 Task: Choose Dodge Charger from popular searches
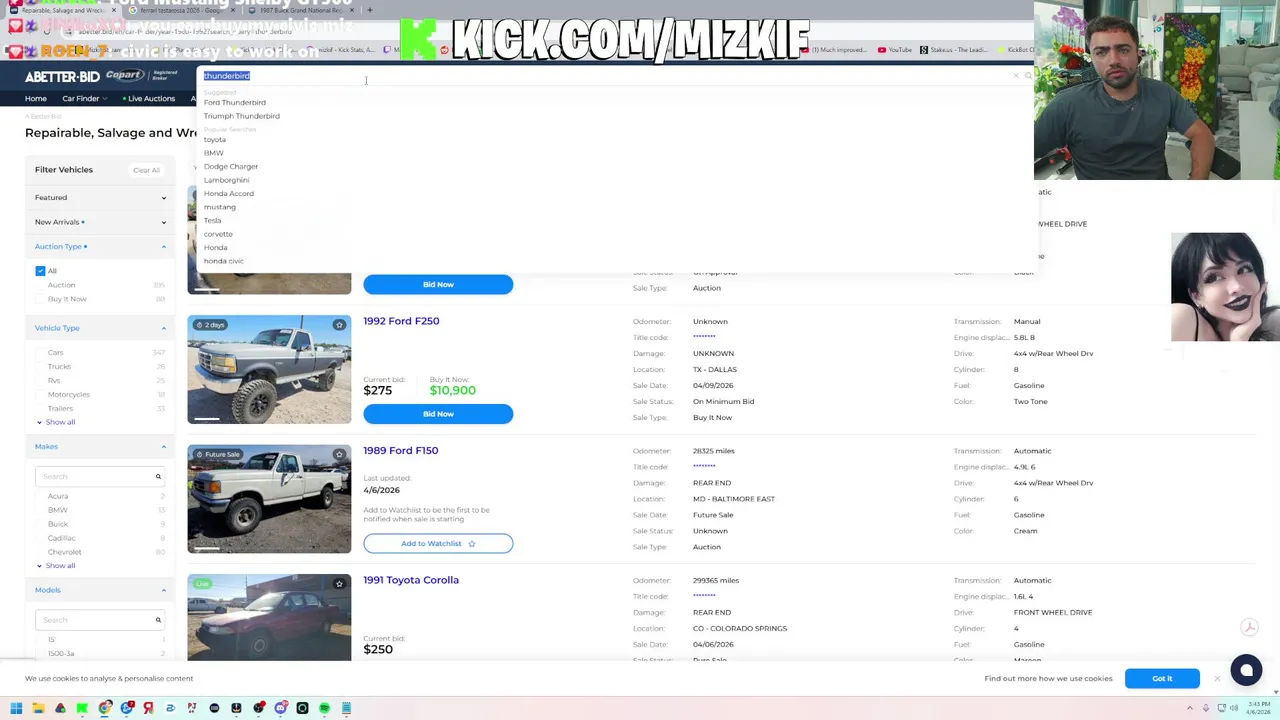point(231,166)
